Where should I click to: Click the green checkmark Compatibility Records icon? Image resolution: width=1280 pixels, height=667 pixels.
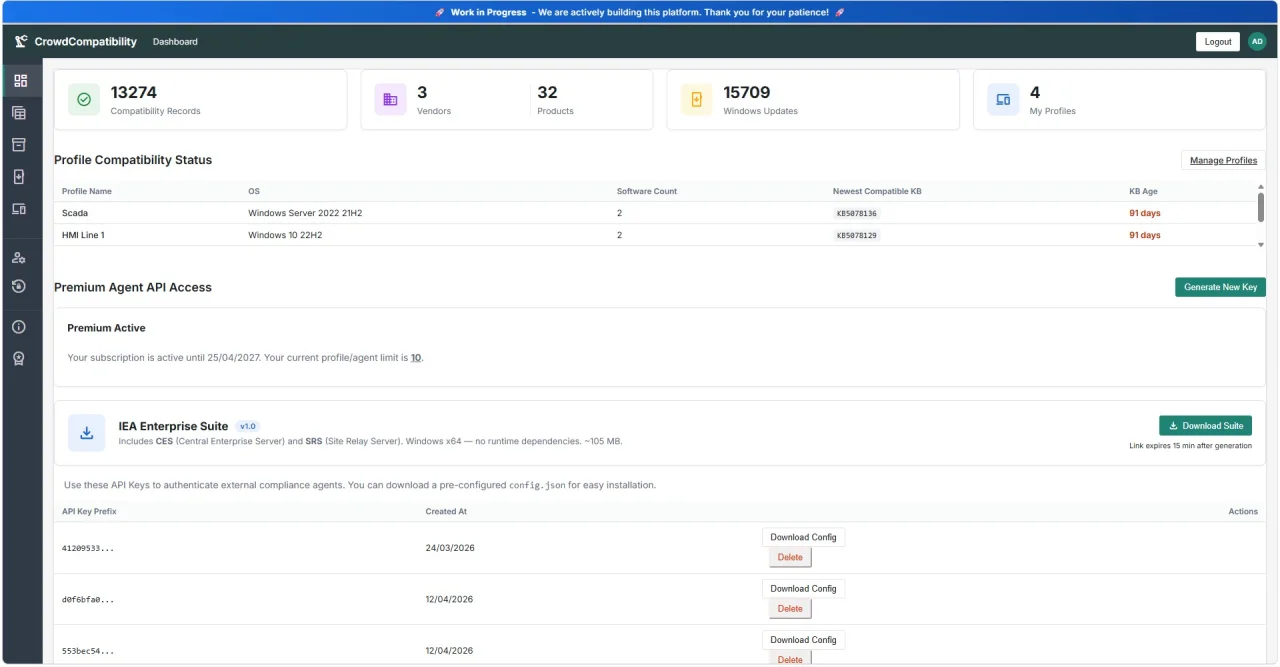coord(84,100)
